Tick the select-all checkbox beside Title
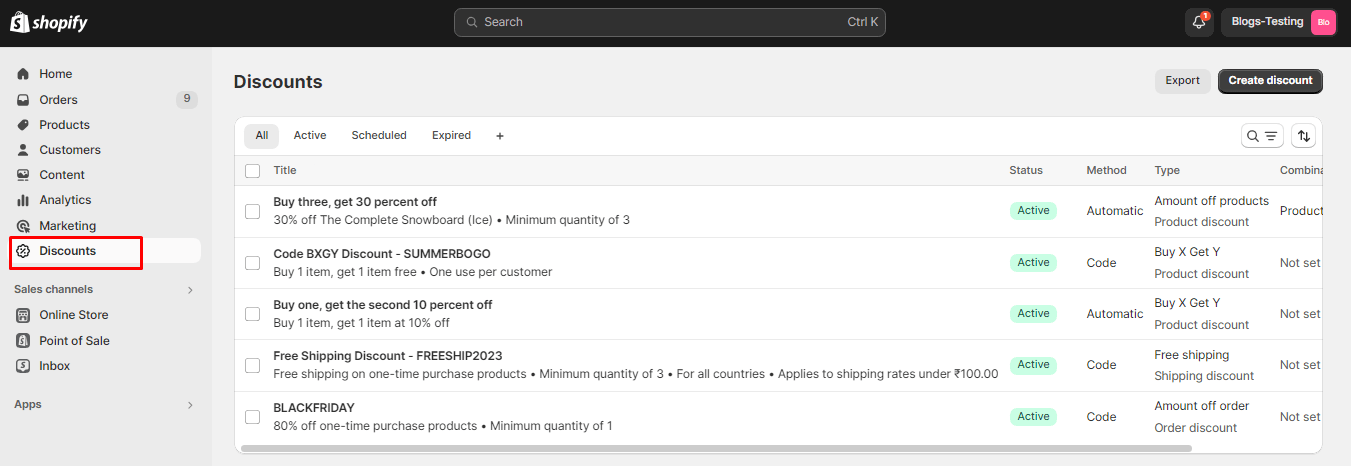This screenshot has height=466, width=1351. coord(253,171)
